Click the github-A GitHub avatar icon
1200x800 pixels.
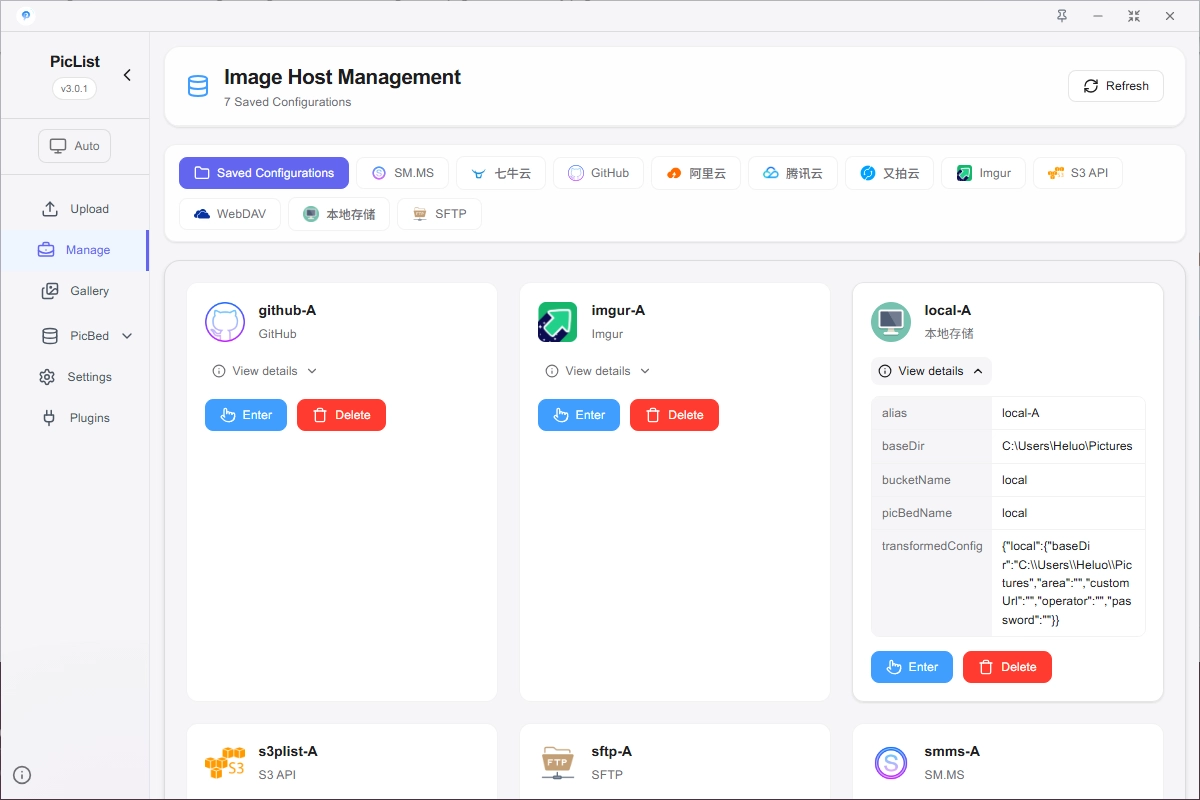[x=225, y=322]
